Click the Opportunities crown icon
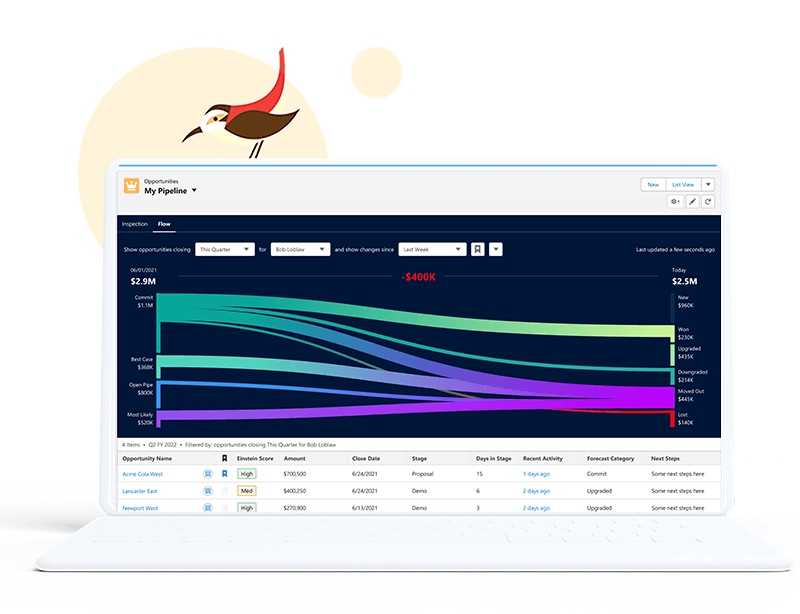The width and height of the screenshot is (800, 614). point(131,186)
